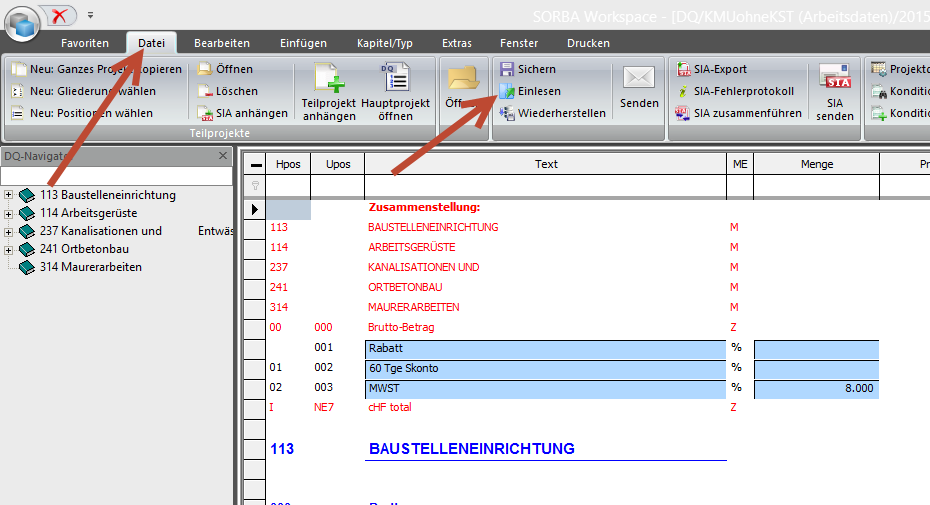Open SIA-Fehlerprotokoll
The width and height of the screenshot is (930, 505).
click(x=684, y=91)
